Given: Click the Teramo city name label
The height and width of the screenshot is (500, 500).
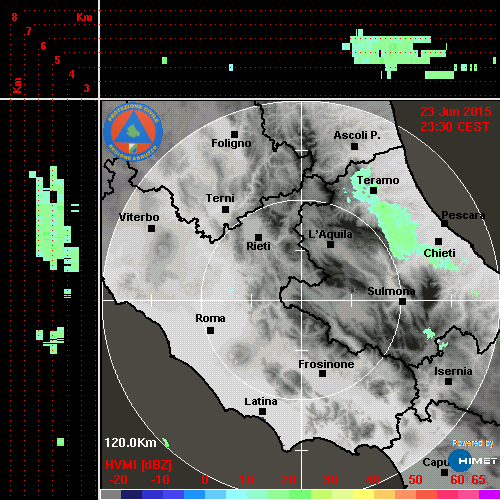Looking at the screenshot, I should point(378,180).
